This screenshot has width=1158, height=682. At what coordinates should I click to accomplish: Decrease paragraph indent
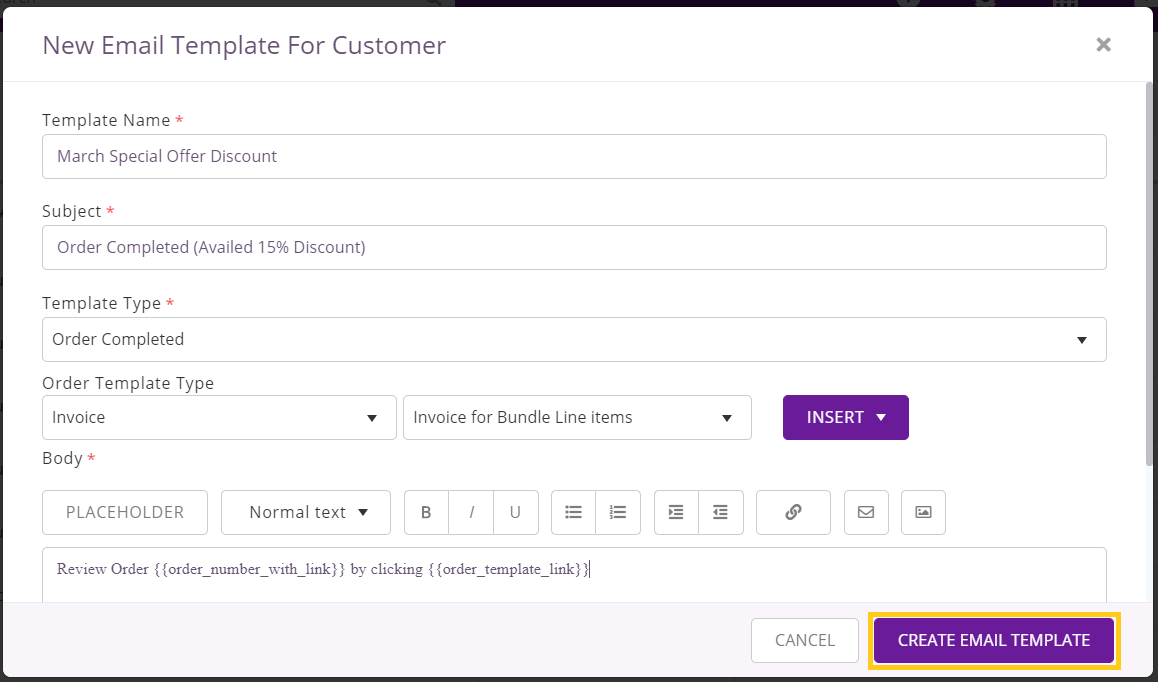(721, 512)
